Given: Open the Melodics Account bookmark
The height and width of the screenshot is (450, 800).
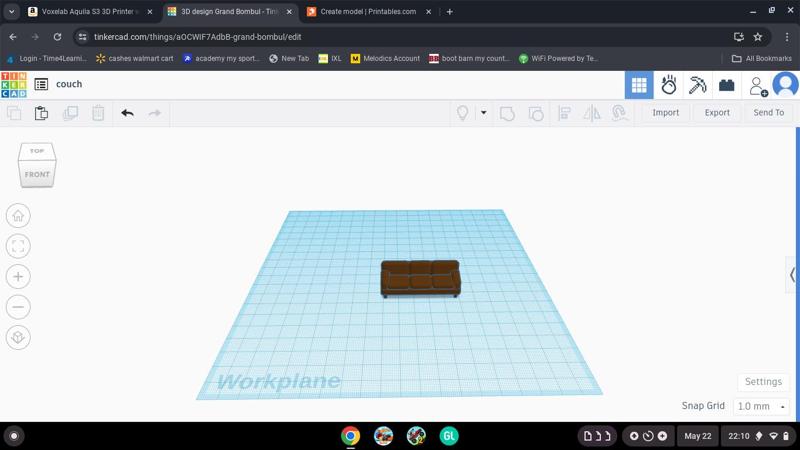Looking at the screenshot, I should (x=385, y=59).
